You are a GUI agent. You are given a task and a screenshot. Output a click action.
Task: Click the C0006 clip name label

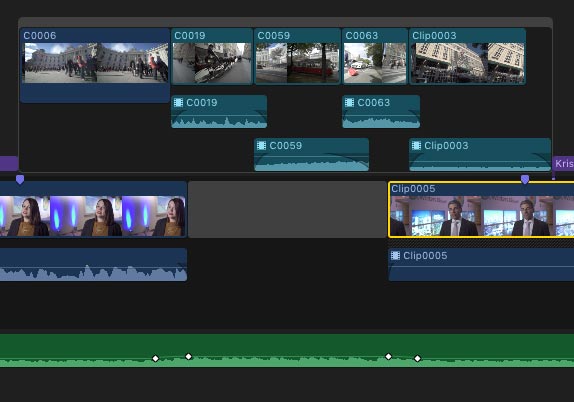pyautogui.click(x=40, y=36)
